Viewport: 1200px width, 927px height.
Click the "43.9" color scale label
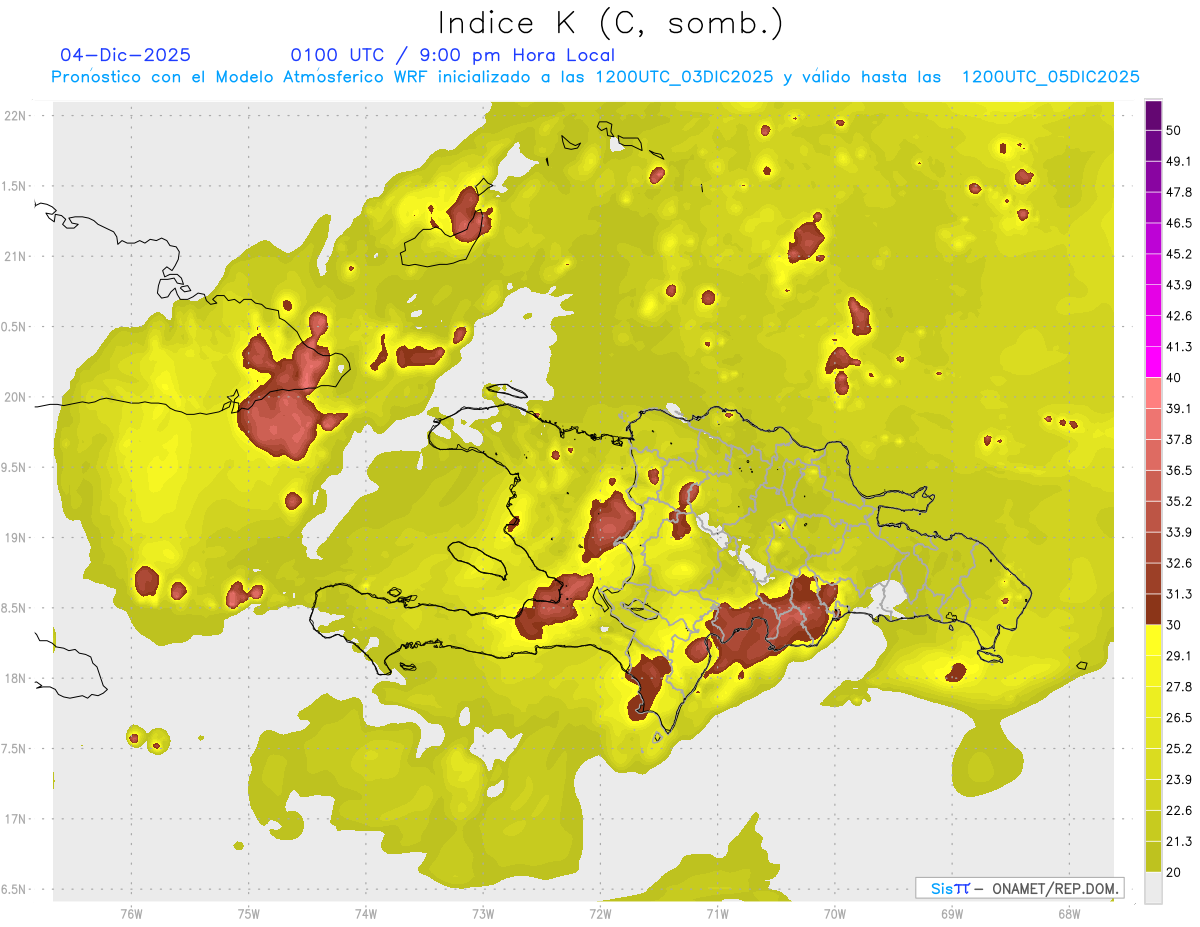click(1179, 285)
